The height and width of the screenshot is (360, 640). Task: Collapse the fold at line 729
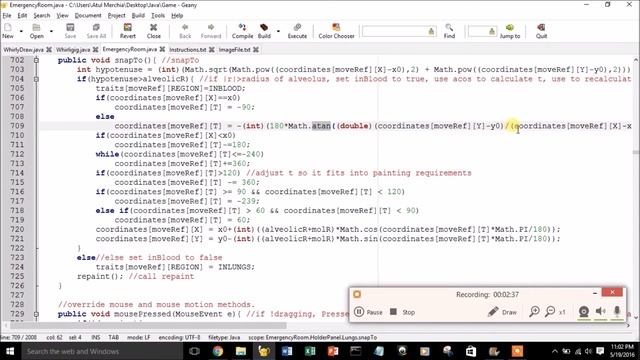pos(36,314)
